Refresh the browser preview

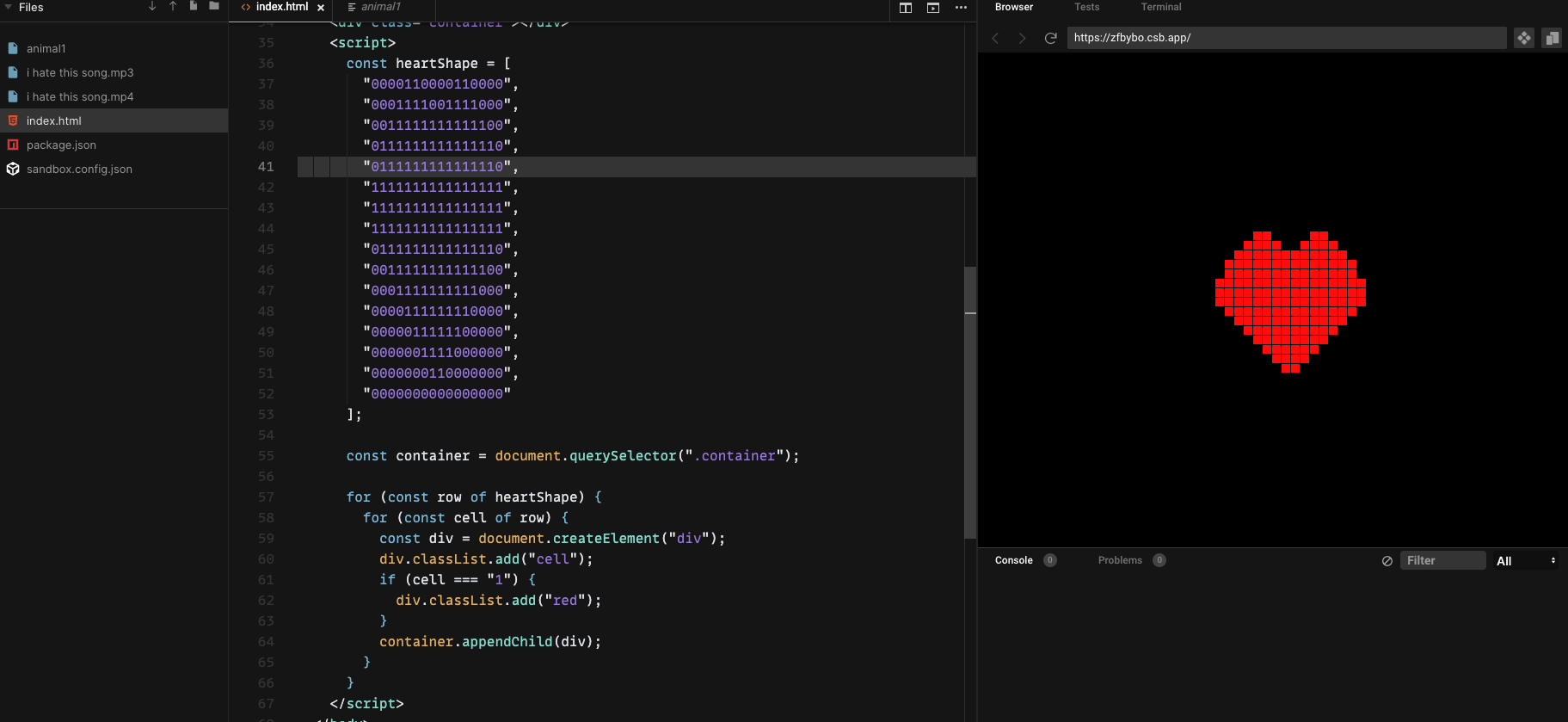click(1050, 38)
